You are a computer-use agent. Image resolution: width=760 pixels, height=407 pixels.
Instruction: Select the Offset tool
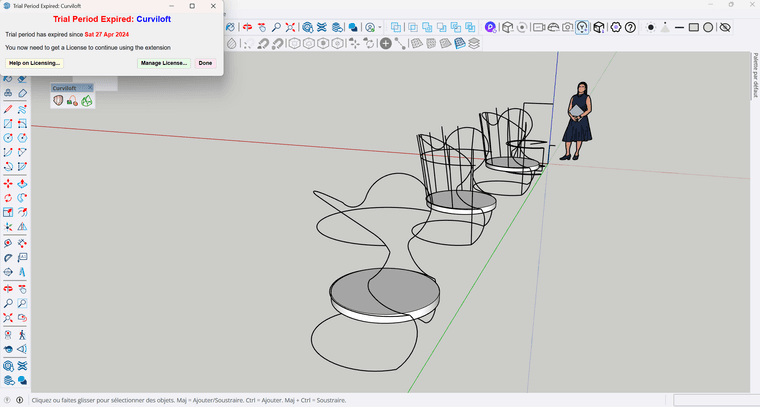tap(22, 212)
